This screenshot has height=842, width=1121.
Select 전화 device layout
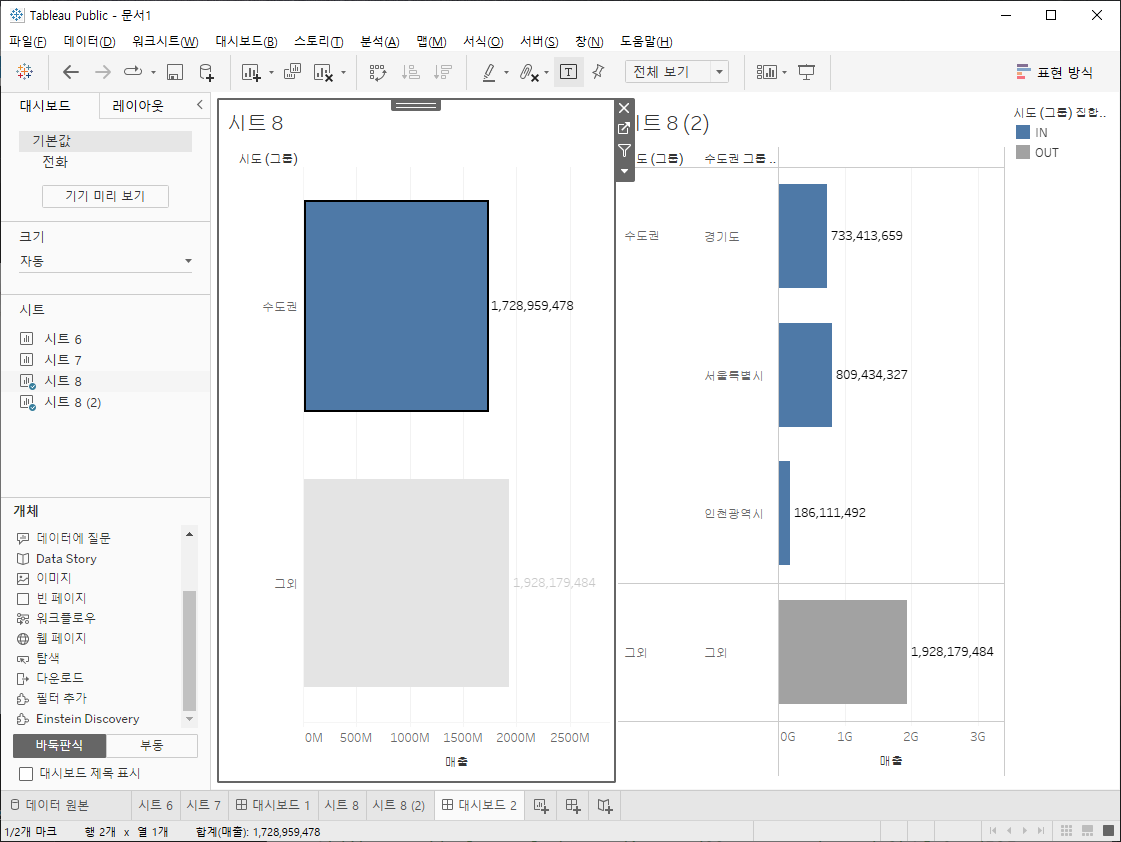55,162
